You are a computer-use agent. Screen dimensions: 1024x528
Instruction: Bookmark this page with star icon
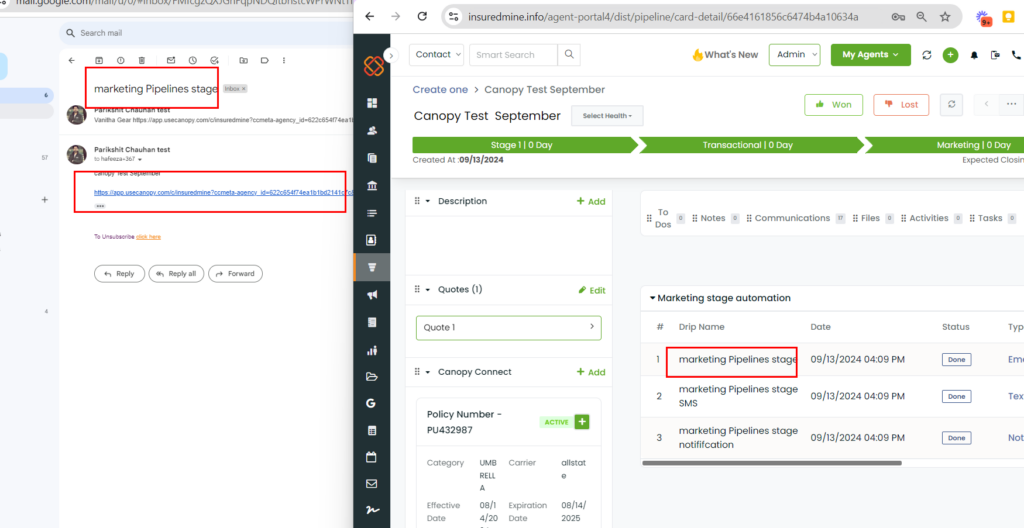tap(945, 17)
